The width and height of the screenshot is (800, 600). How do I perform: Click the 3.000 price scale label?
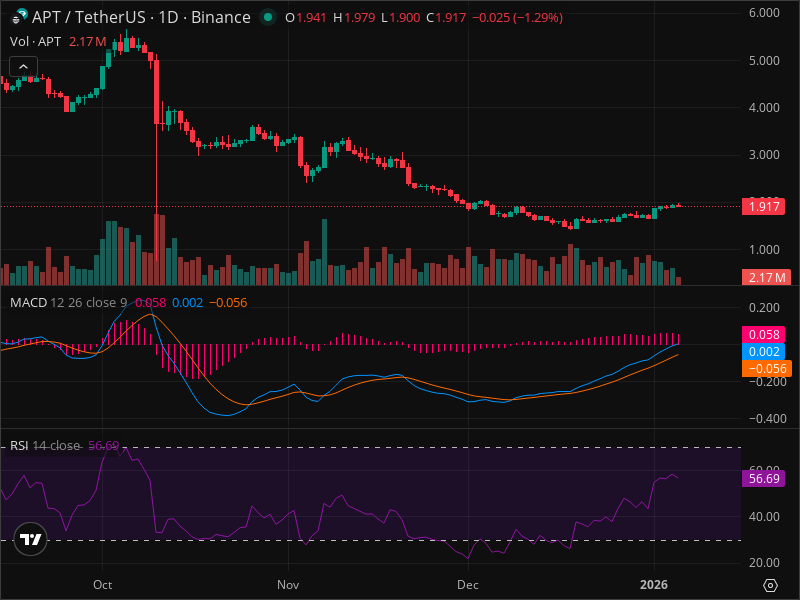[764, 155]
